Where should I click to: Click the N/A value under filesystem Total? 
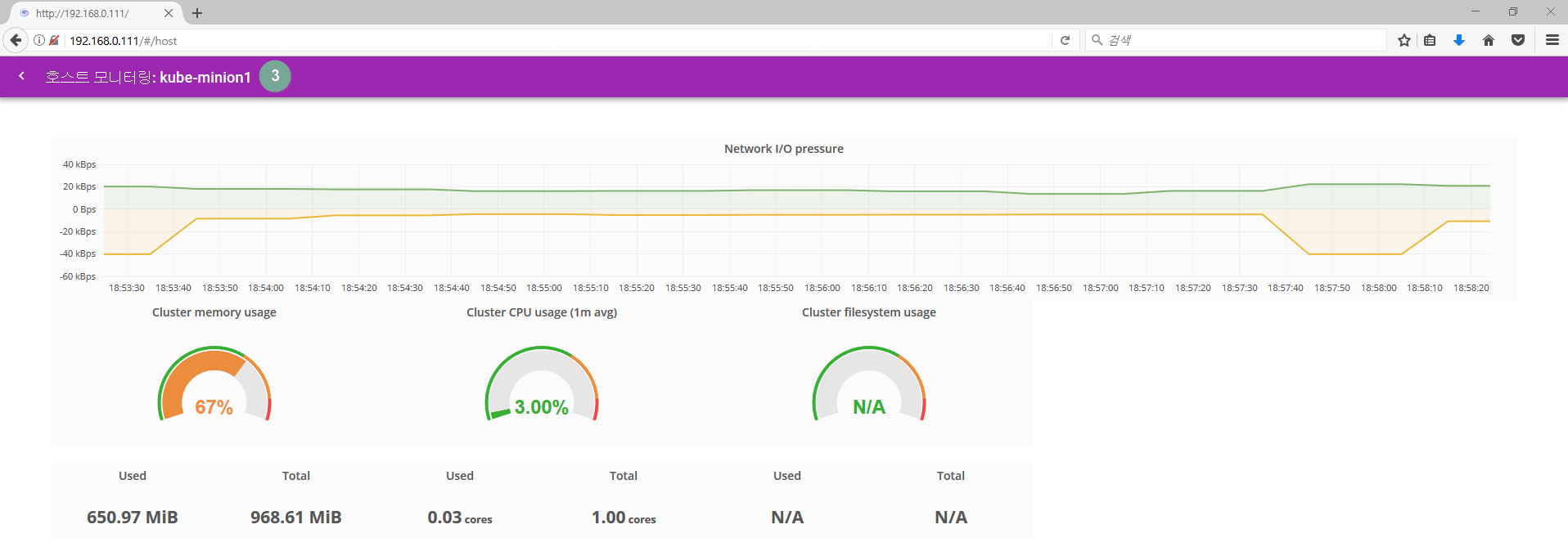point(951,518)
